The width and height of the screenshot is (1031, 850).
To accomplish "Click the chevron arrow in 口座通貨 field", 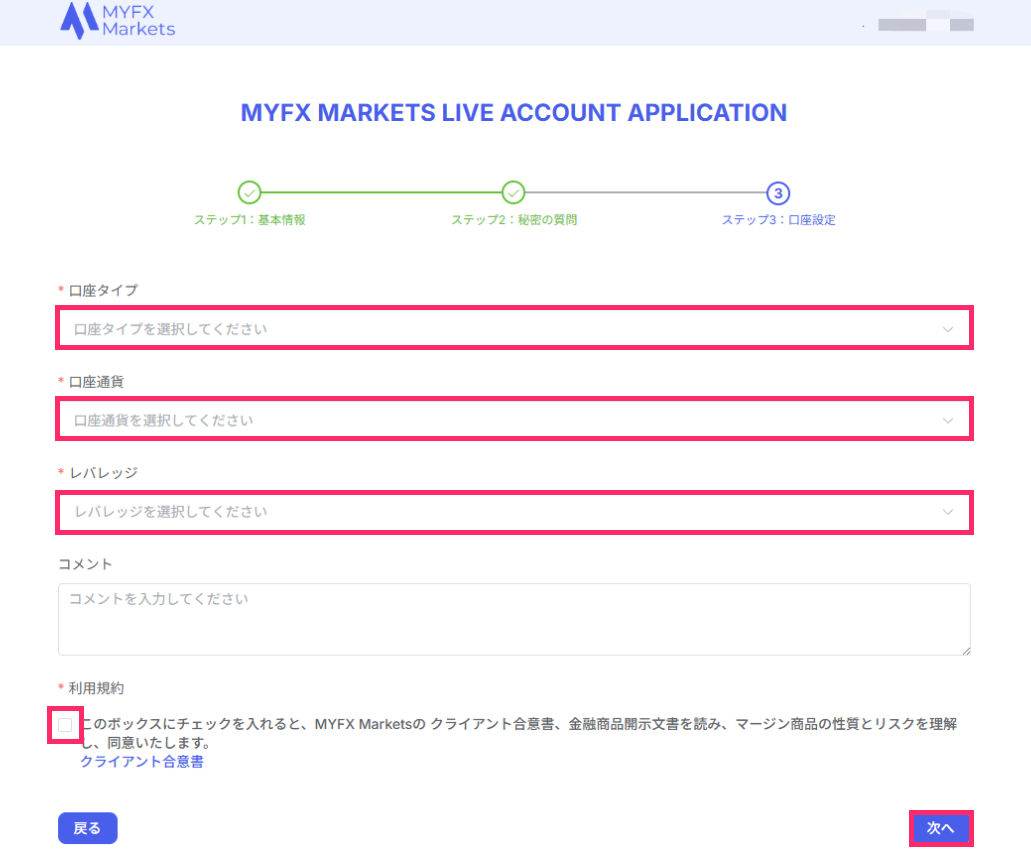I will (948, 421).
